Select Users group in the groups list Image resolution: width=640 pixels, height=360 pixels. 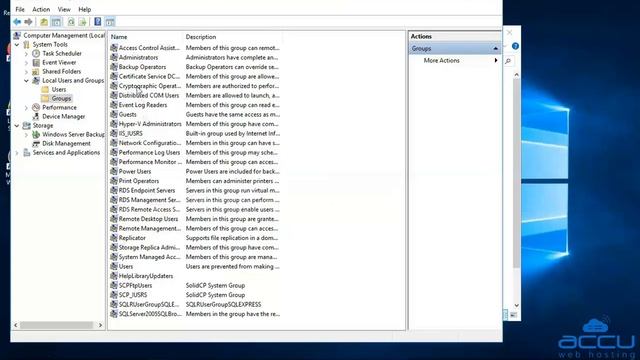point(126,267)
